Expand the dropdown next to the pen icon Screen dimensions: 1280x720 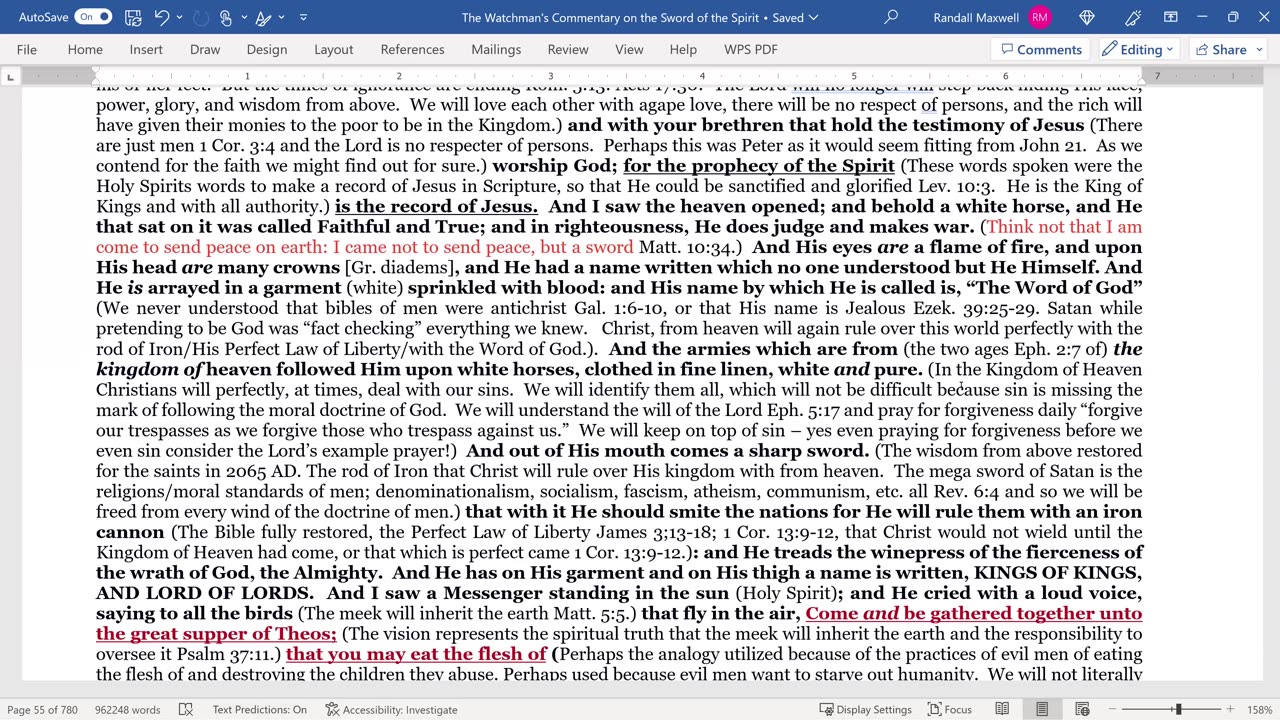pyautogui.click(x=281, y=17)
